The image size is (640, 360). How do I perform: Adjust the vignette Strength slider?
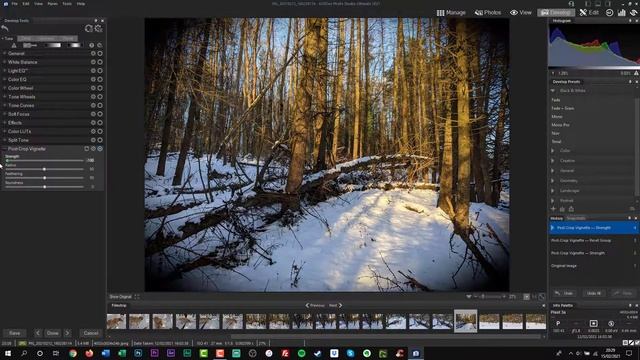44,160
